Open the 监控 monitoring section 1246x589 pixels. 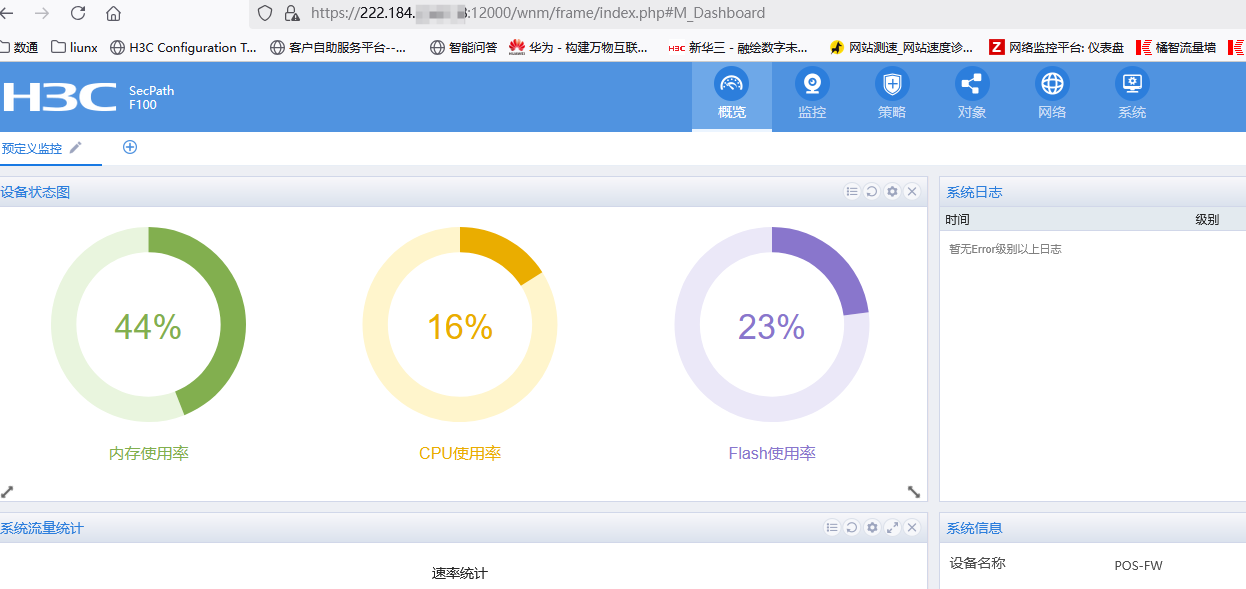click(x=812, y=96)
